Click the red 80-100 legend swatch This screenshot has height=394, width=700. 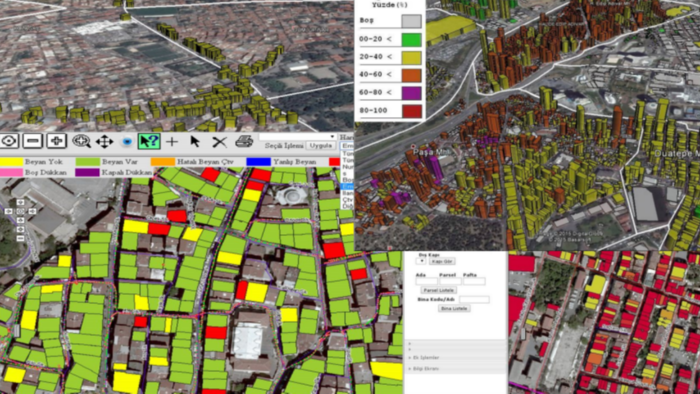click(x=411, y=111)
